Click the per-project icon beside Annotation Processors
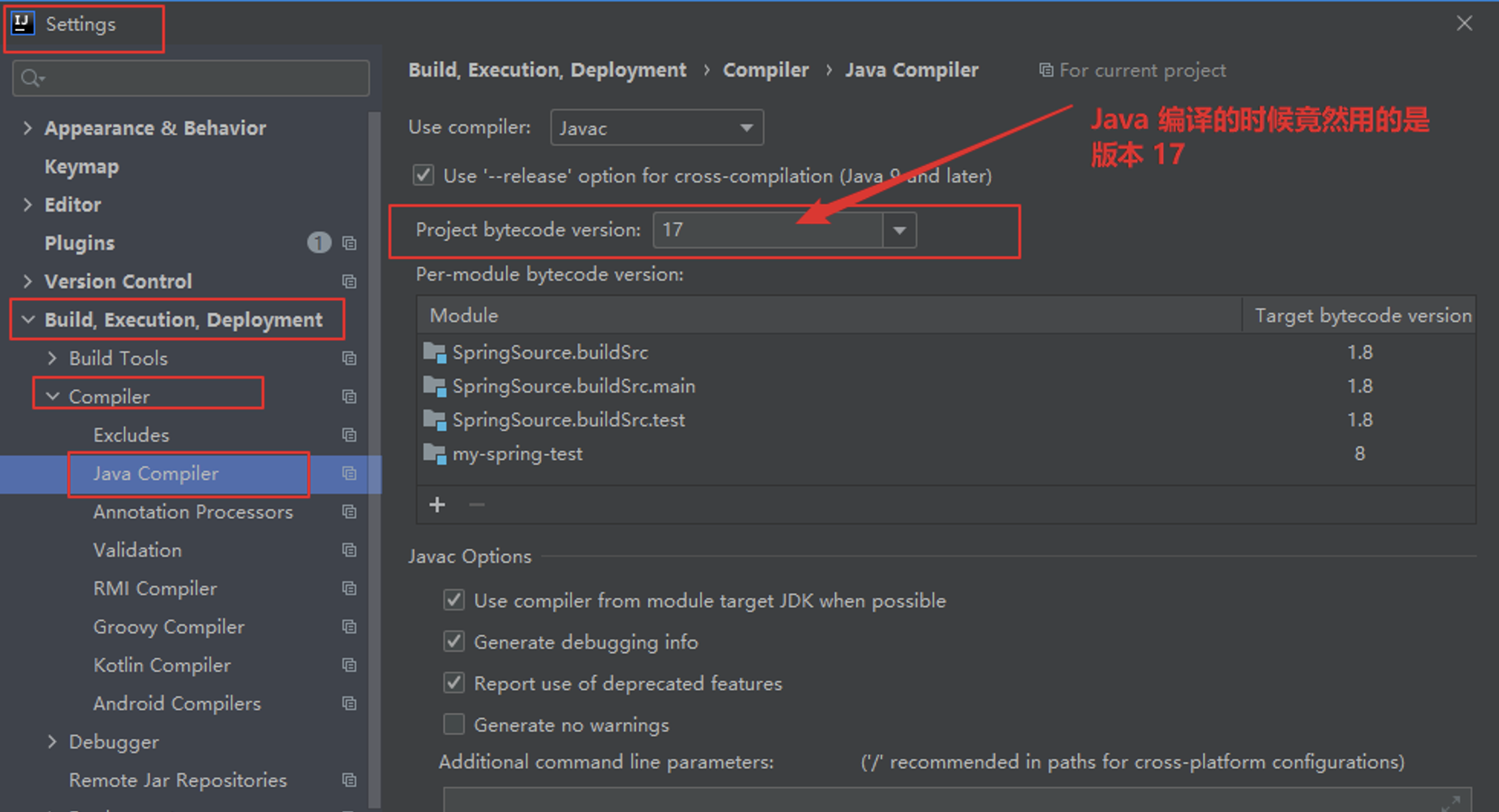Screen dimensions: 1499x812 [349, 512]
